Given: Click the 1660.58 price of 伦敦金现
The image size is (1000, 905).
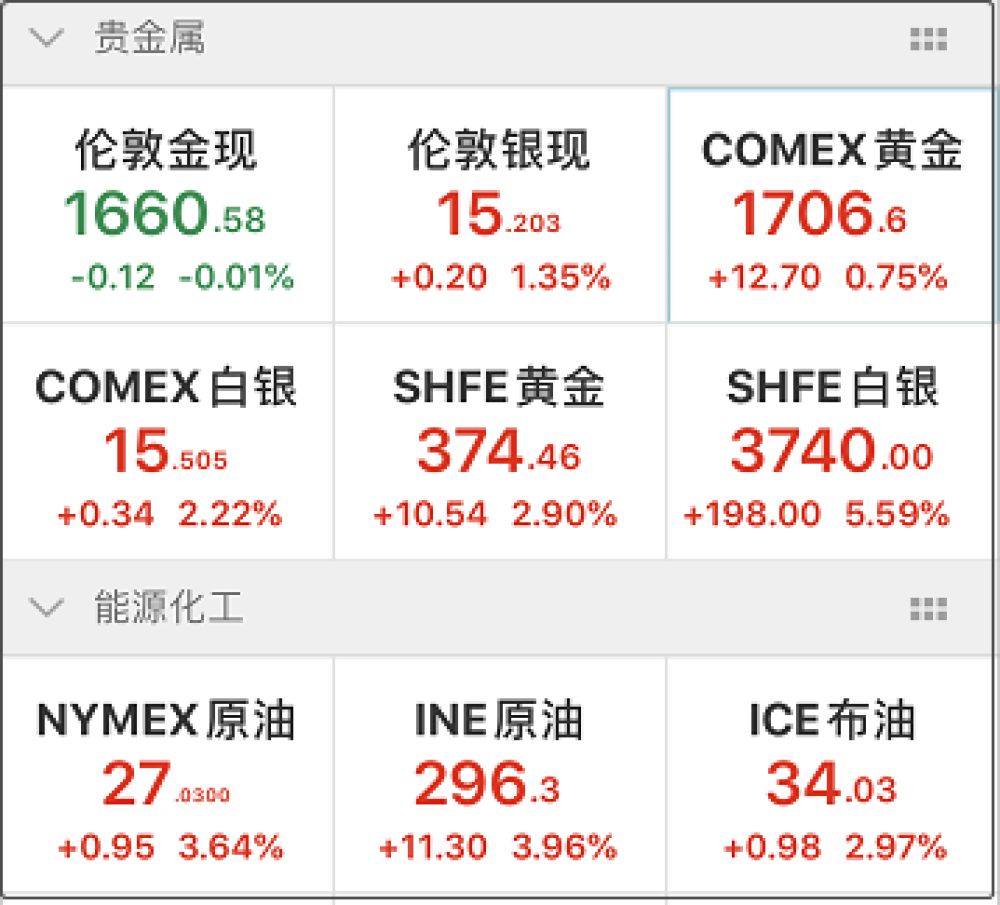Looking at the screenshot, I should tap(165, 214).
